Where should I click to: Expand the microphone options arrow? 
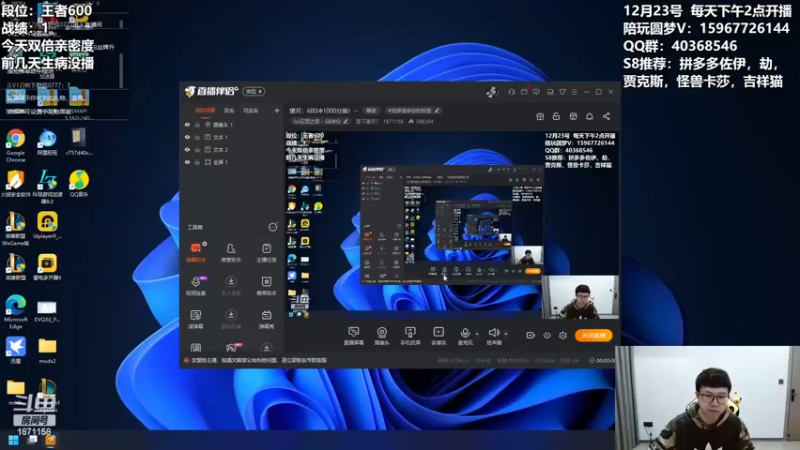pyautogui.click(x=477, y=334)
